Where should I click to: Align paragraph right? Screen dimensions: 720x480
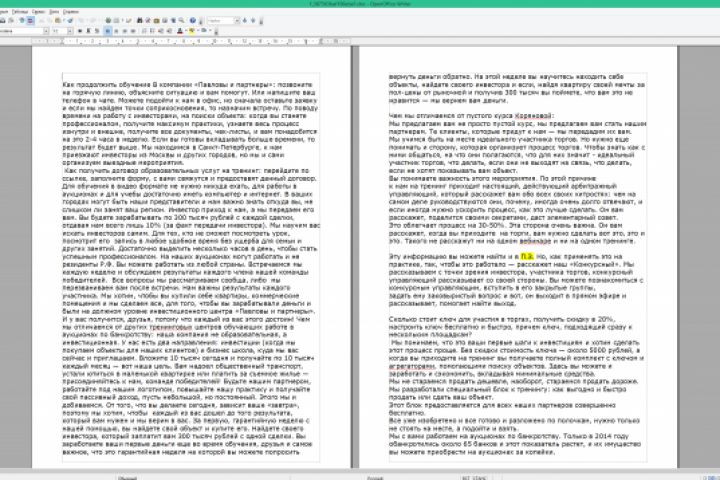click(124, 31)
